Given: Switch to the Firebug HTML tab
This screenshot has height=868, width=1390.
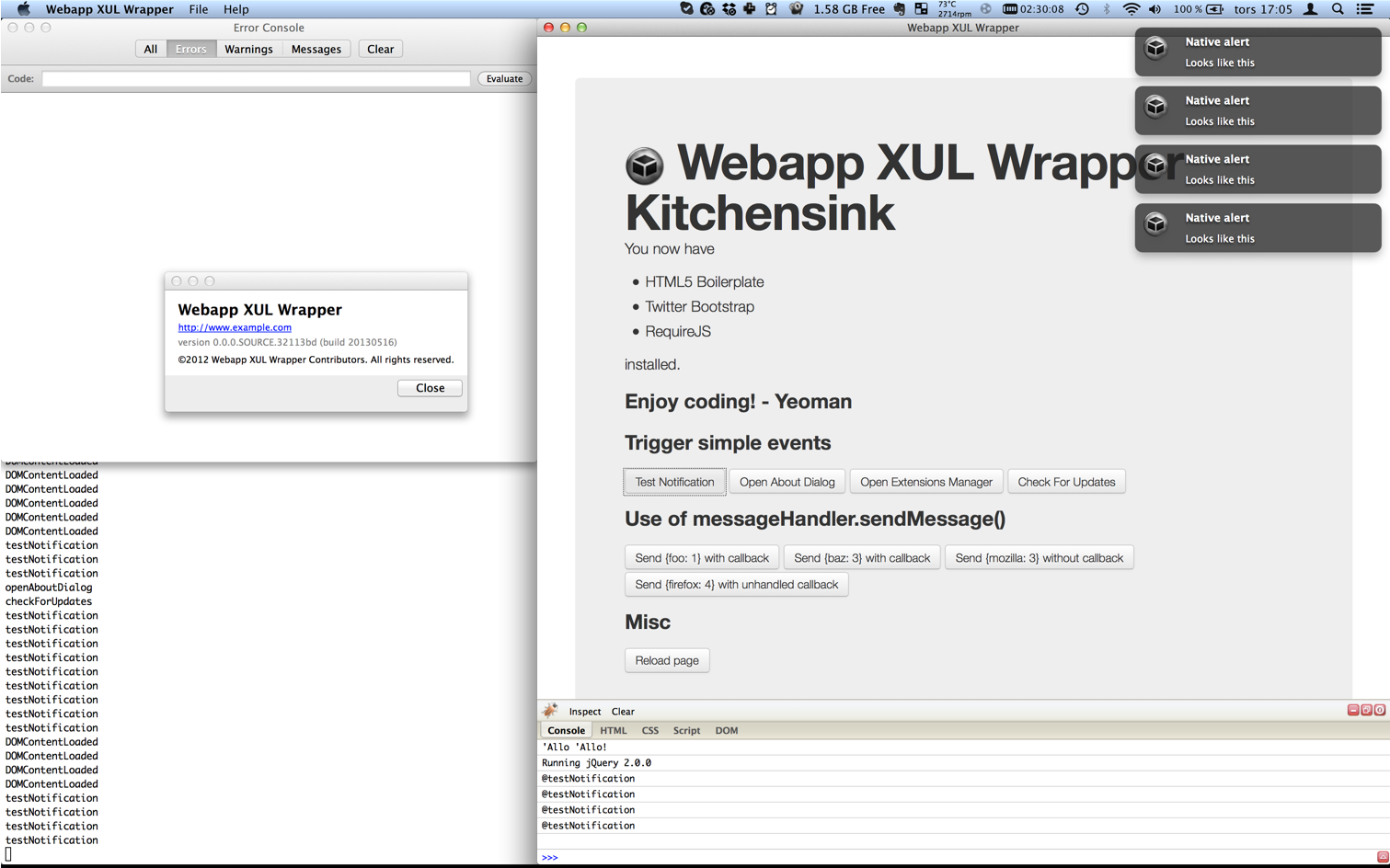Looking at the screenshot, I should [x=614, y=731].
